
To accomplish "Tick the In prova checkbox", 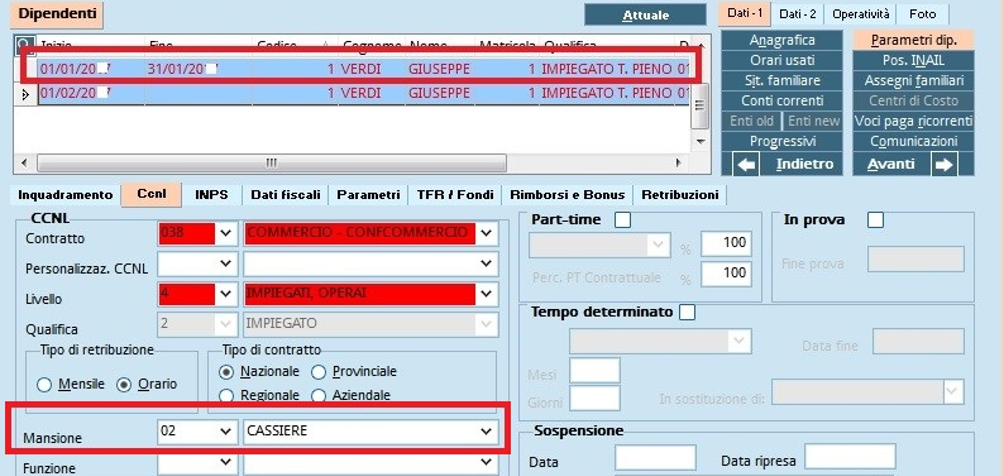I will (875, 220).
